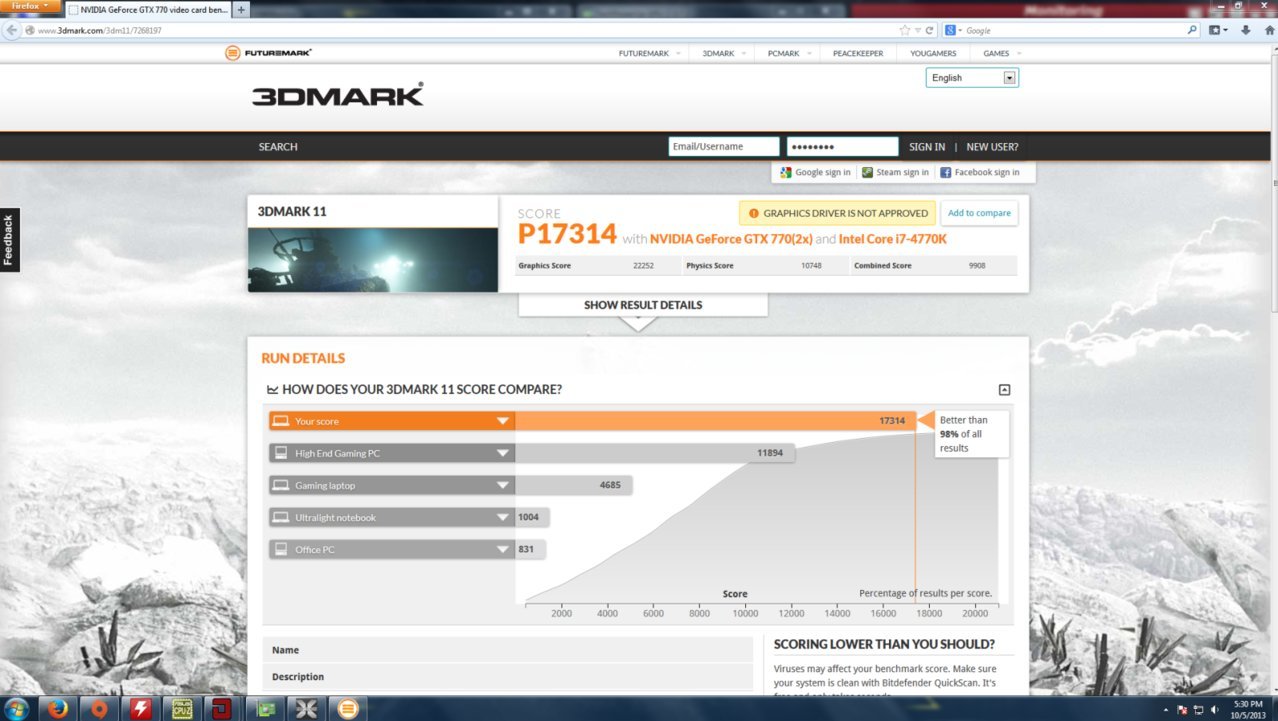Open a new tab with plus button
Viewport: 1278px width, 721px height.
point(241,10)
